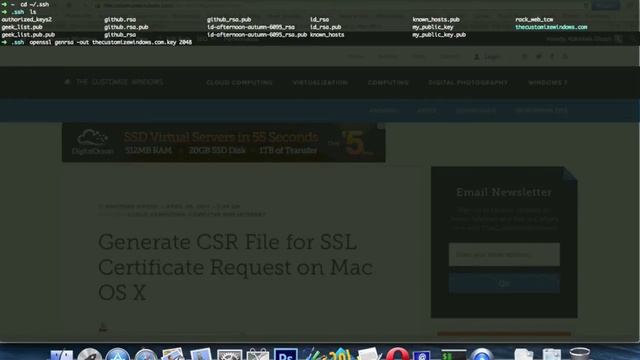The width and height of the screenshot is (640, 360).
Task: Click the Email Newsletter heading
Action: (504, 192)
